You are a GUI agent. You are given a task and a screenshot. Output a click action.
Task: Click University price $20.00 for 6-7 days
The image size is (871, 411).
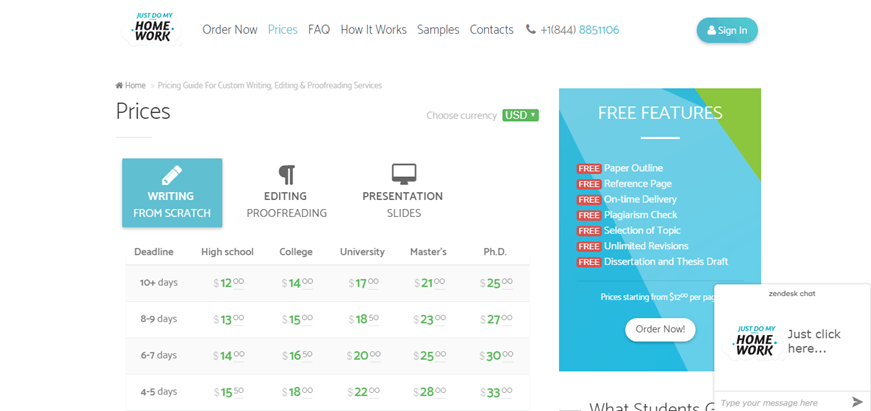click(364, 356)
